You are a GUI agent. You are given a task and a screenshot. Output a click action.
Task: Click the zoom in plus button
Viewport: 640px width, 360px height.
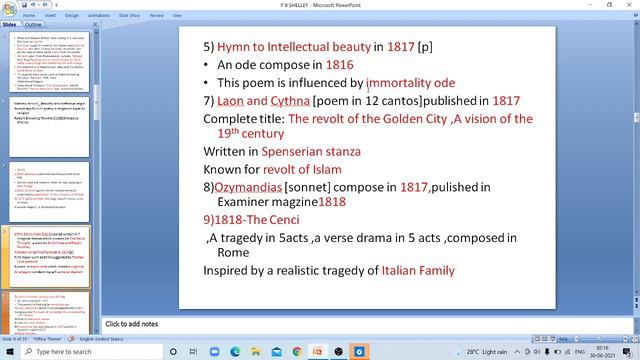coord(625,339)
